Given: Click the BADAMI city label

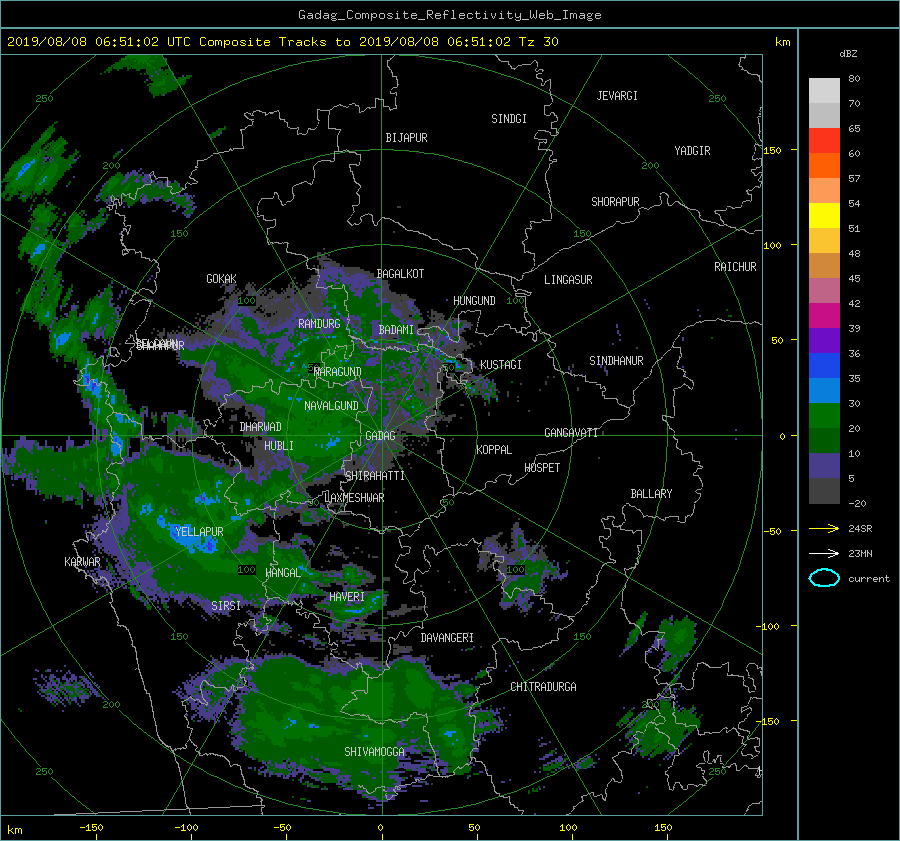Looking at the screenshot, I should point(396,330).
